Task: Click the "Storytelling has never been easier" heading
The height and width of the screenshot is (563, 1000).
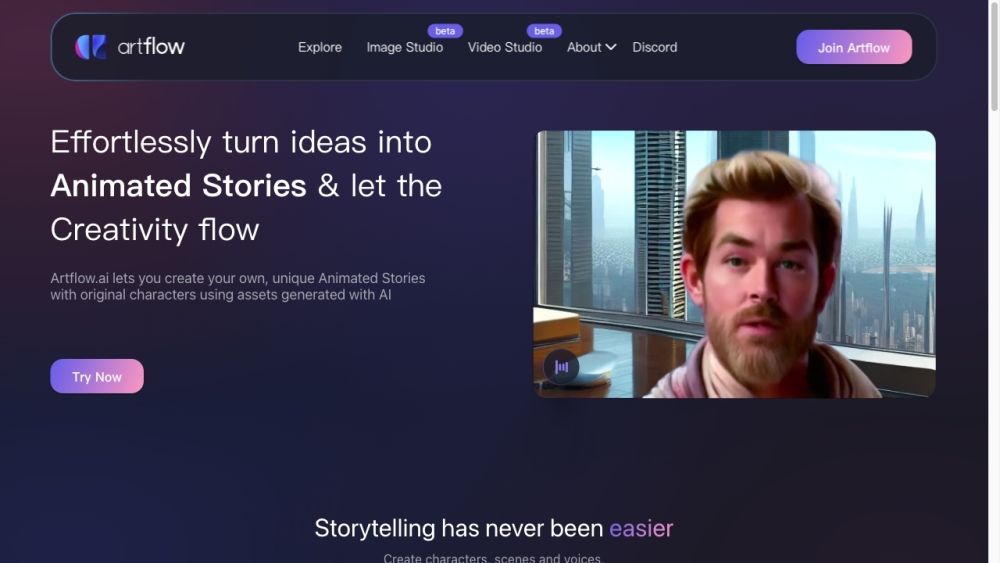Action: [x=494, y=528]
